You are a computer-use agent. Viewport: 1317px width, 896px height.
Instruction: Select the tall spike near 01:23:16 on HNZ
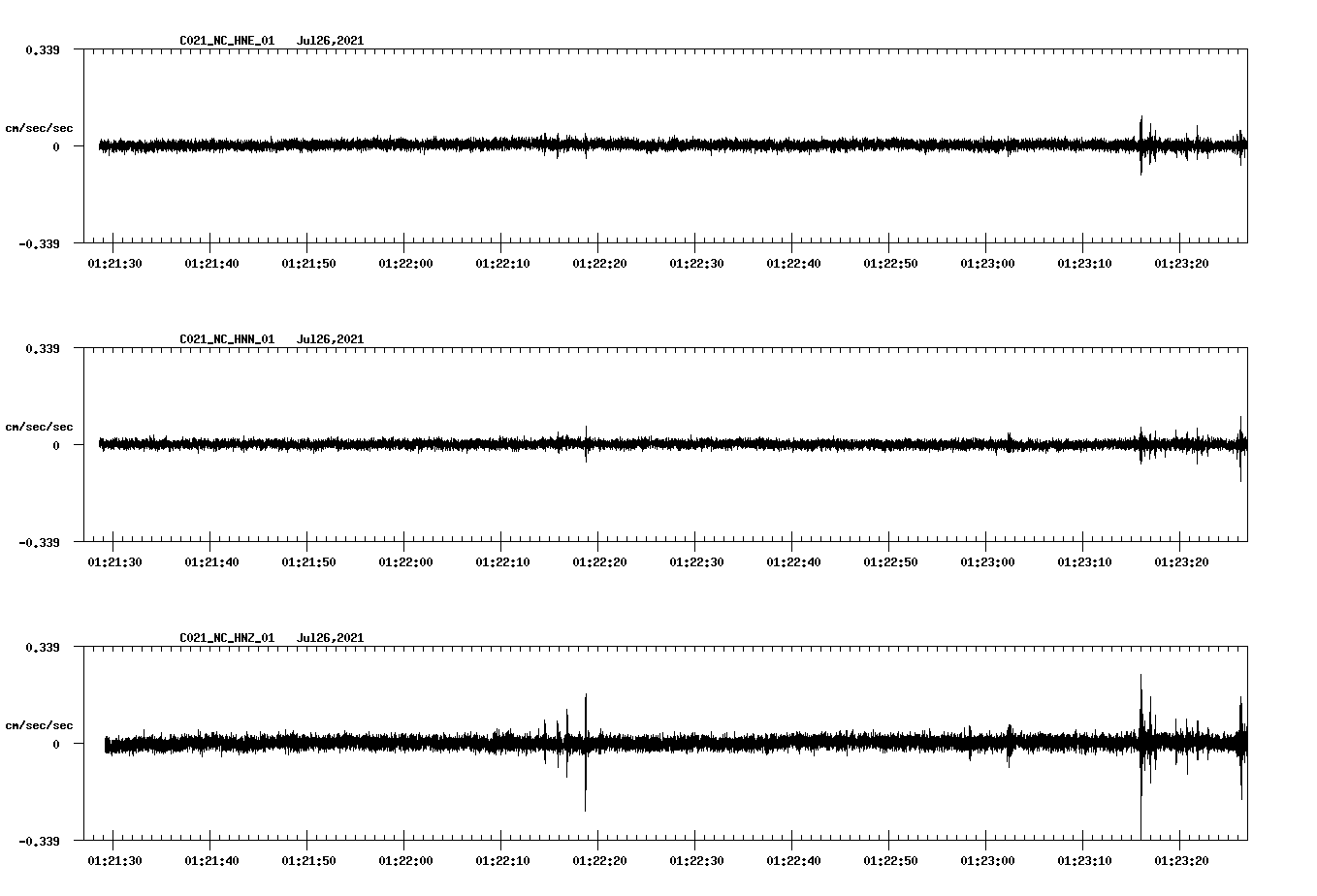point(1140,698)
